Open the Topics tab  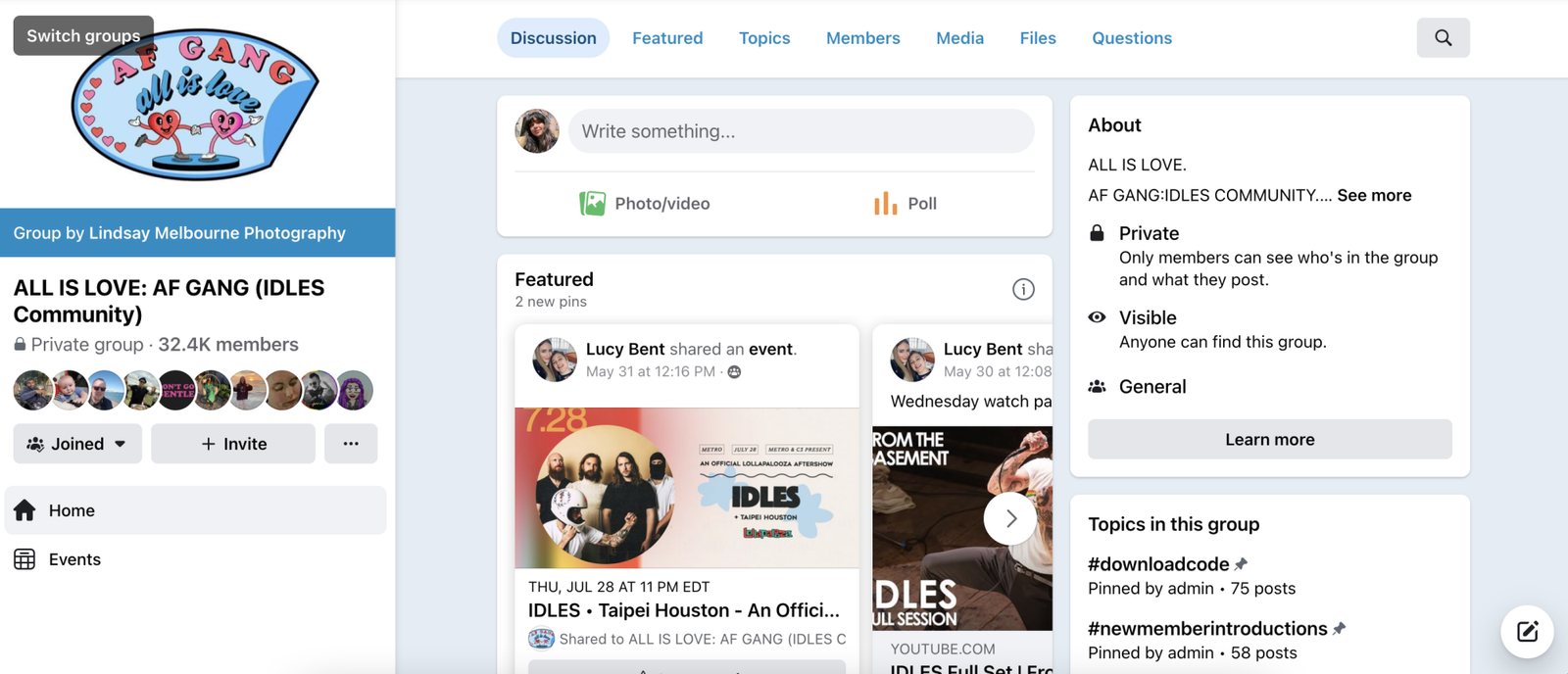(x=764, y=38)
